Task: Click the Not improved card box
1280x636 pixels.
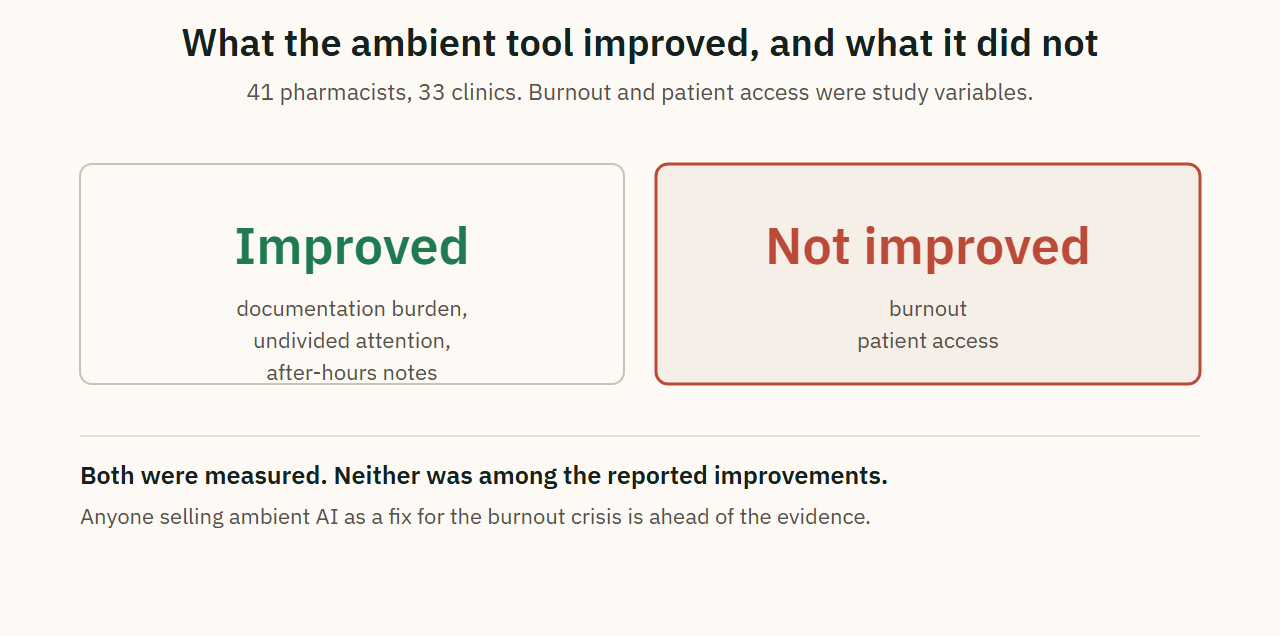Action: tap(928, 274)
